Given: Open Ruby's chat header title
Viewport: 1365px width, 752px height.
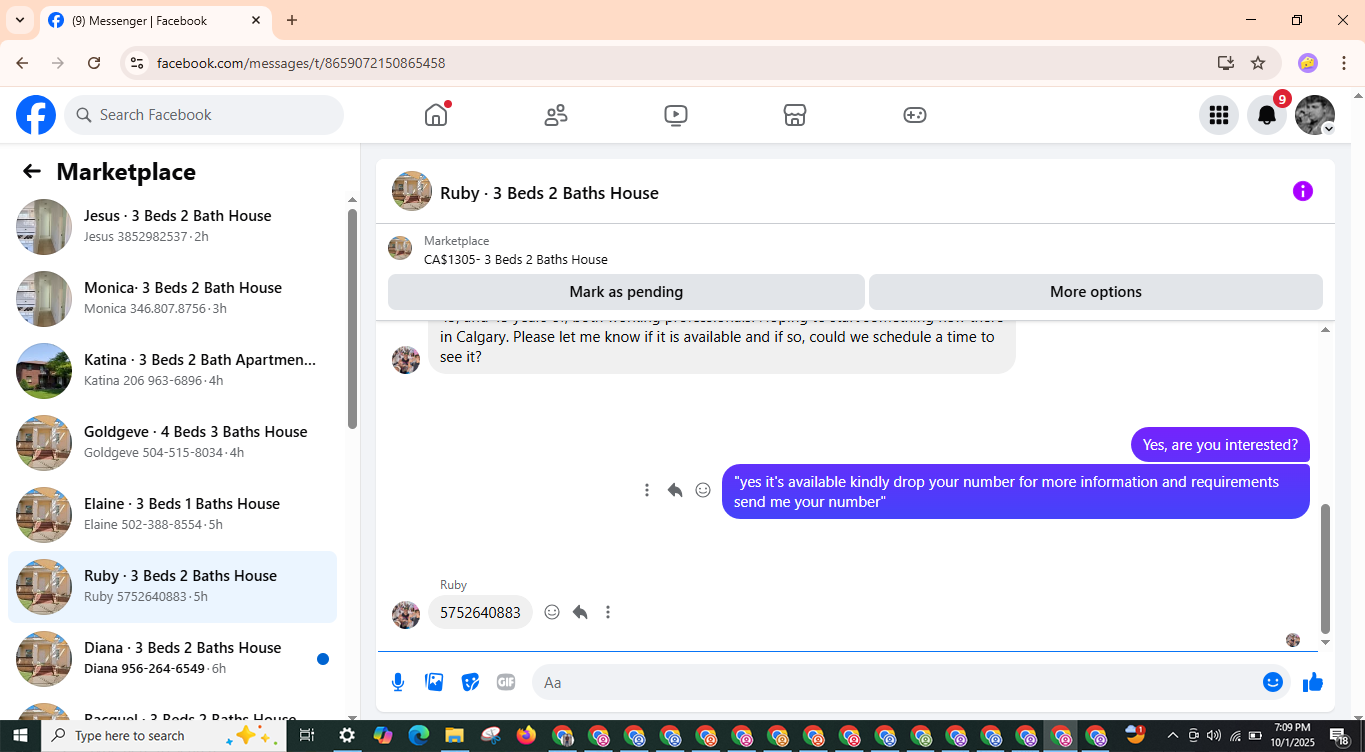Looking at the screenshot, I should pyautogui.click(x=549, y=193).
